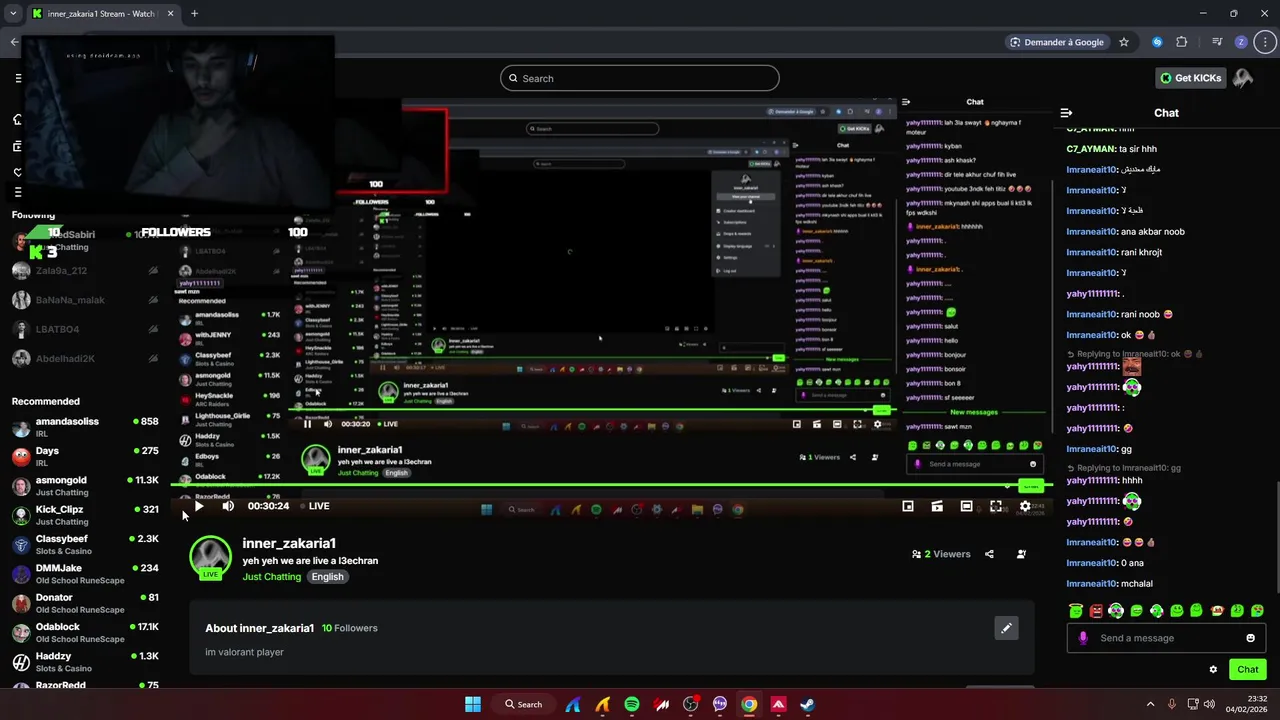Open Chrome media controls icon
The image size is (1280, 720).
[1217, 42]
